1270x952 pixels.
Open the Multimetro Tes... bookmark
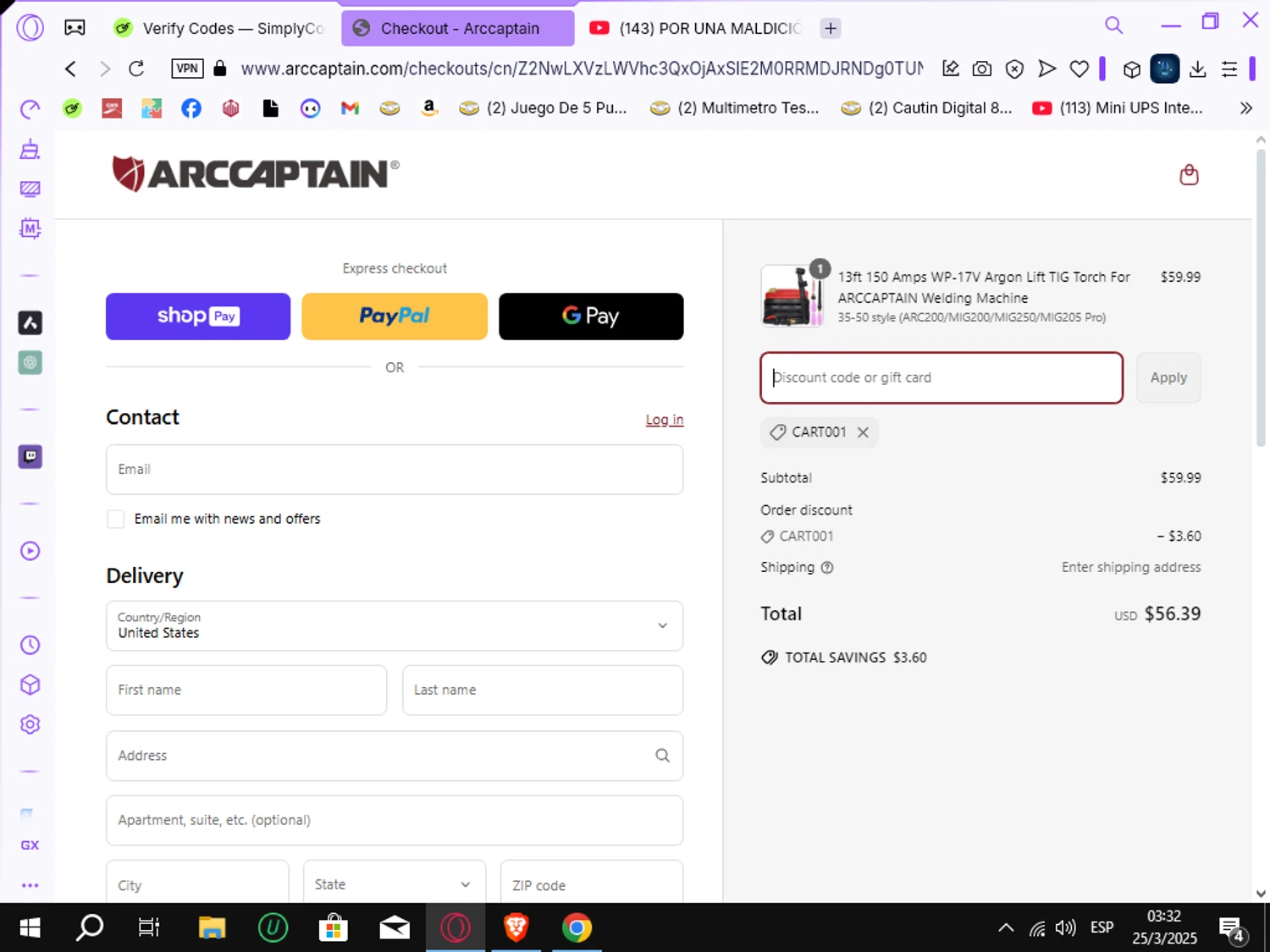735,108
